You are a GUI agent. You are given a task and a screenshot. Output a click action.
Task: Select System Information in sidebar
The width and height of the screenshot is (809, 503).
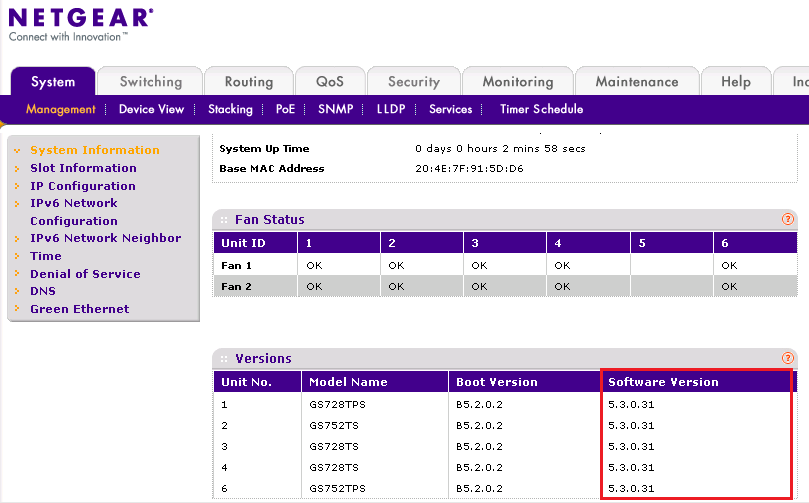click(95, 150)
